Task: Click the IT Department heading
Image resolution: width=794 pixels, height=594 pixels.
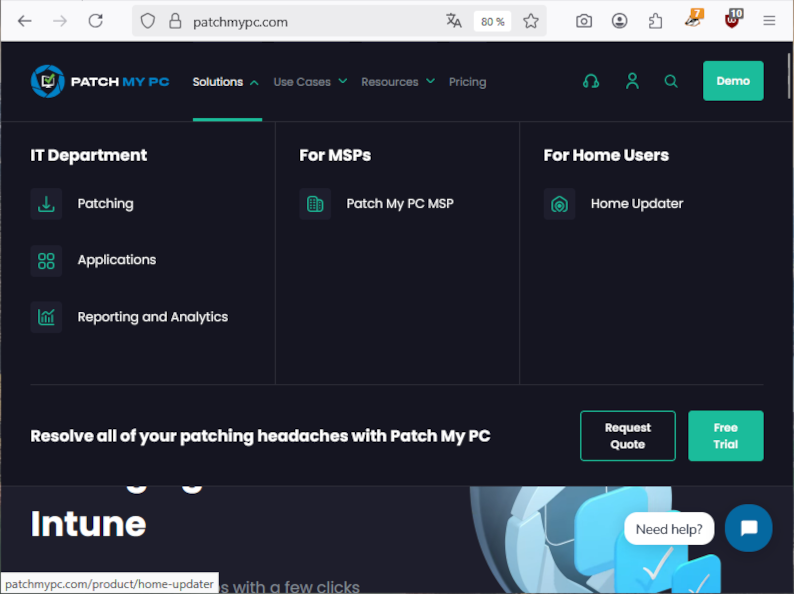Action: pos(89,155)
